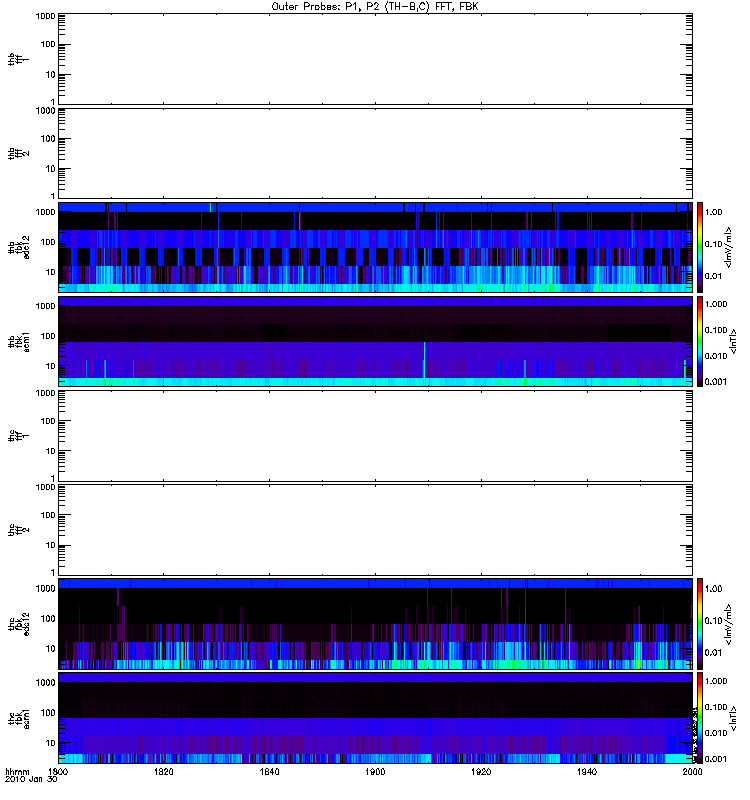Click the '1000' y-axis tick of thb fff 1 panel
The width and height of the screenshot is (750, 800).
[x=45, y=16]
